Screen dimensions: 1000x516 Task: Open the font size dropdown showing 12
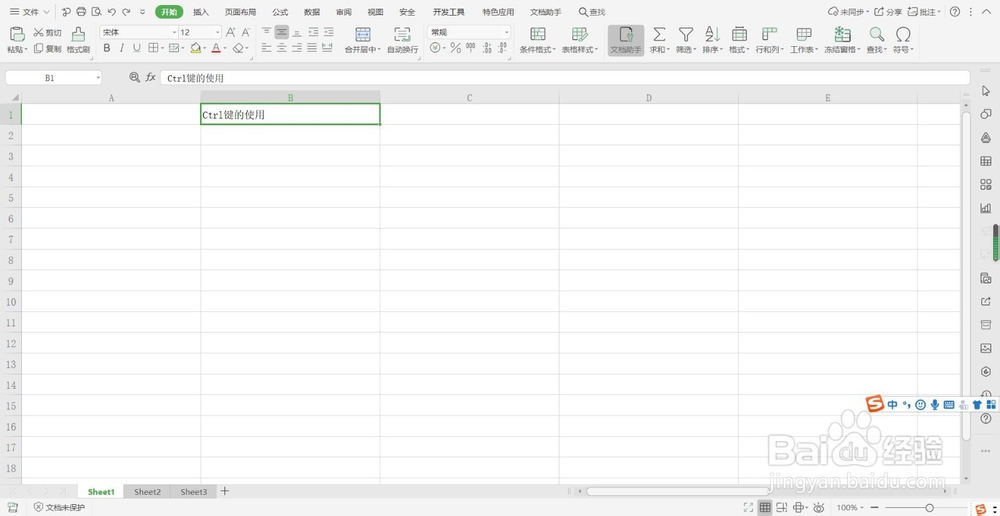(x=217, y=33)
